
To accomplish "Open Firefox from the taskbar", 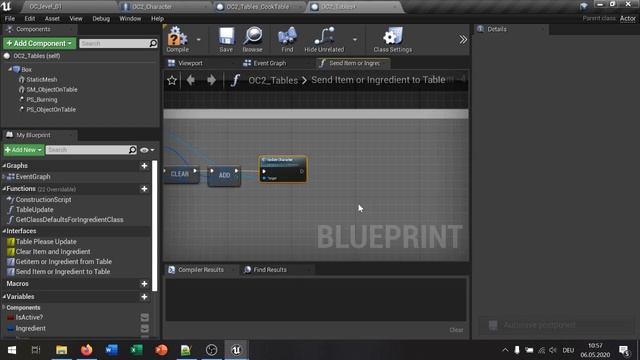I will (87, 350).
